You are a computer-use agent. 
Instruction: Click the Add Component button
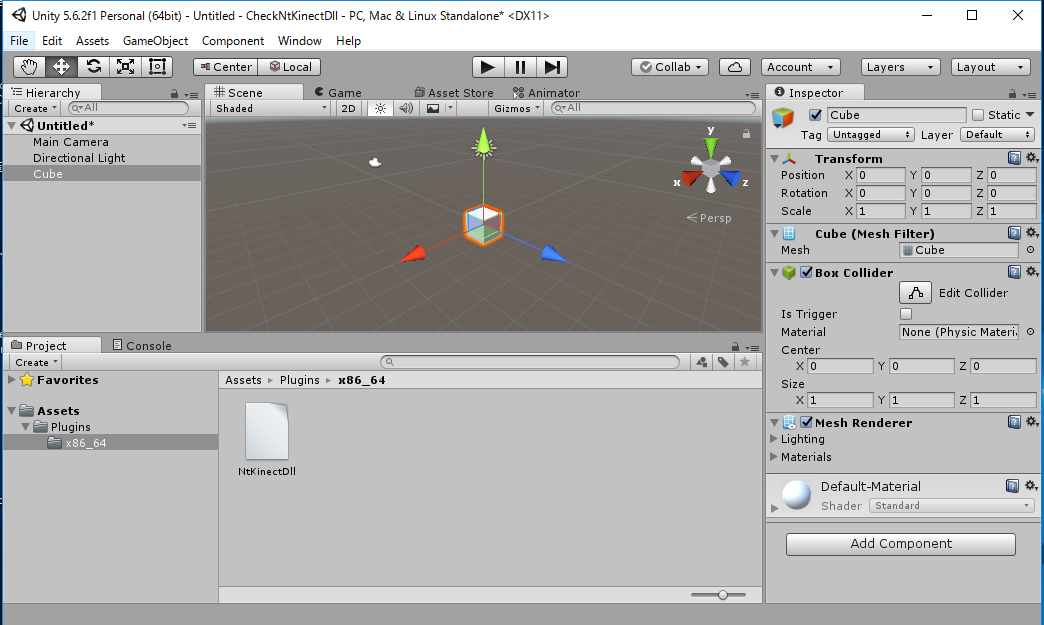coord(900,544)
